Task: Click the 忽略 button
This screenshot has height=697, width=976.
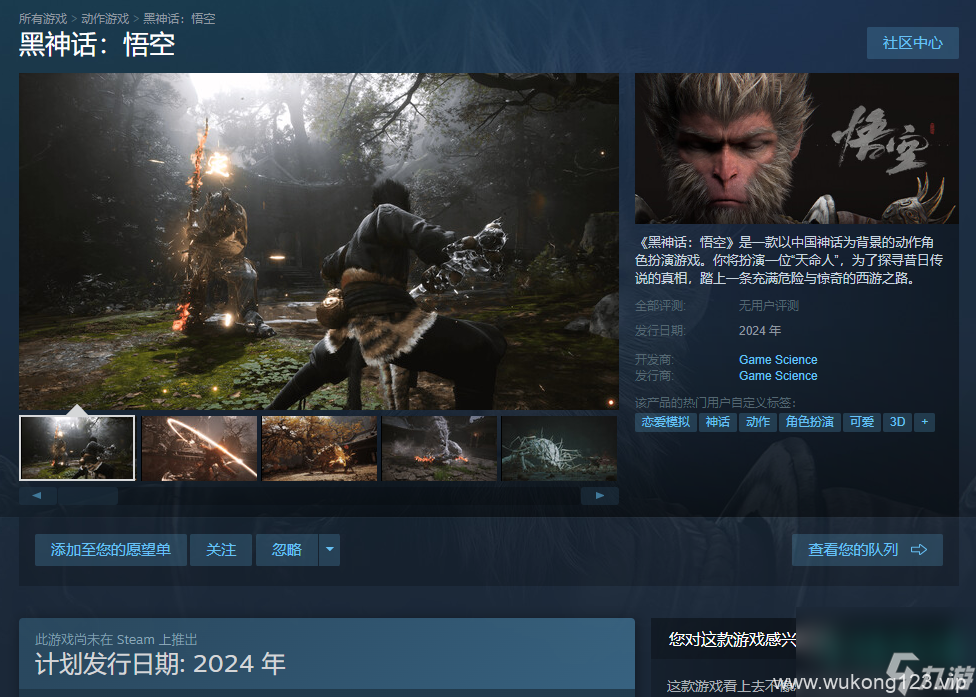Action: pyautogui.click(x=287, y=550)
